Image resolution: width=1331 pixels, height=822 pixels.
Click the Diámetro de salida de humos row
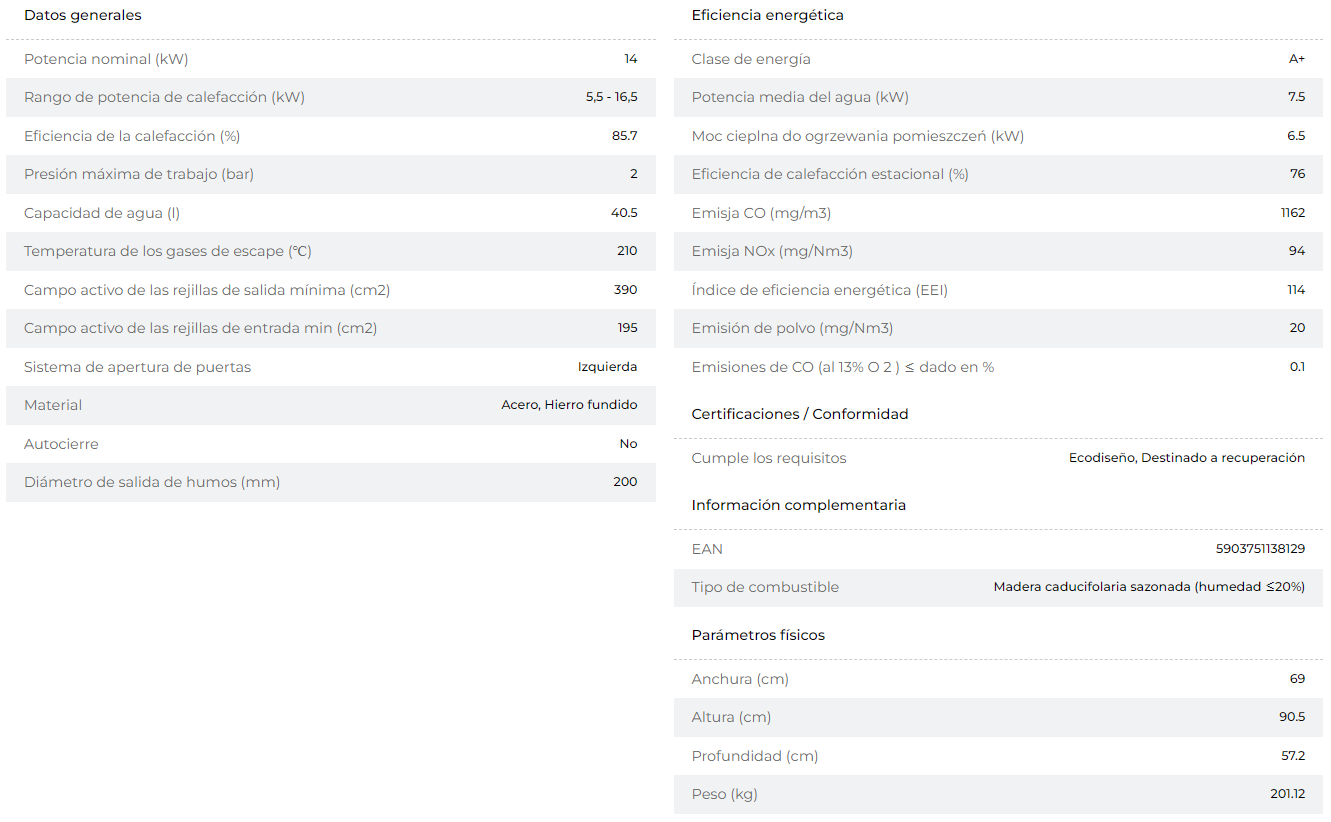pyautogui.click(x=331, y=483)
